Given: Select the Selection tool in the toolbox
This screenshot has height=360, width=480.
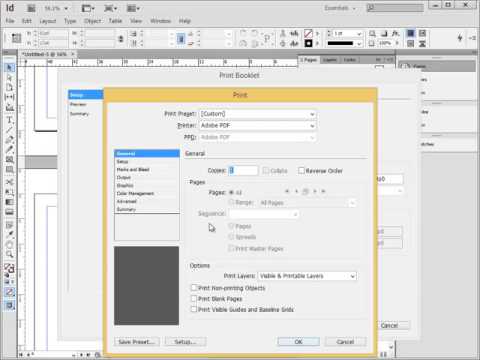Looking at the screenshot, I should tap(9, 68).
